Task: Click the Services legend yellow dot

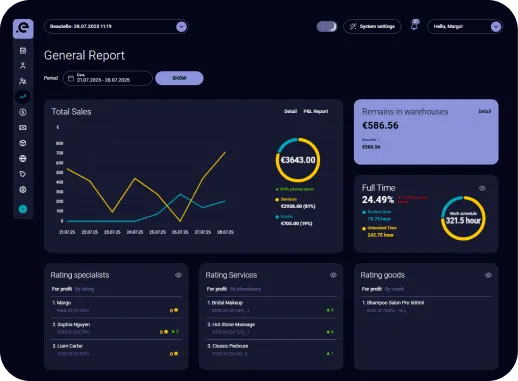Action: [277, 200]
